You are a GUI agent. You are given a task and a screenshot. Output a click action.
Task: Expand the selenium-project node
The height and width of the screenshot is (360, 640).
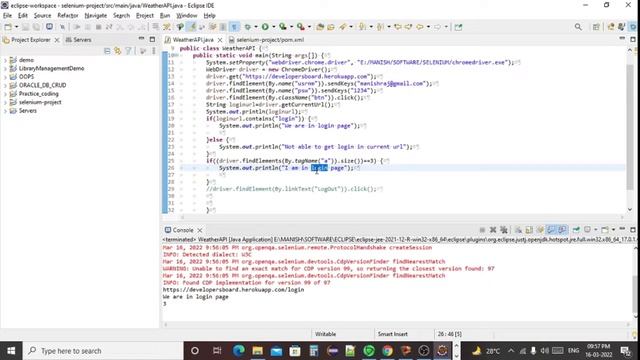[x=5, y=102]
